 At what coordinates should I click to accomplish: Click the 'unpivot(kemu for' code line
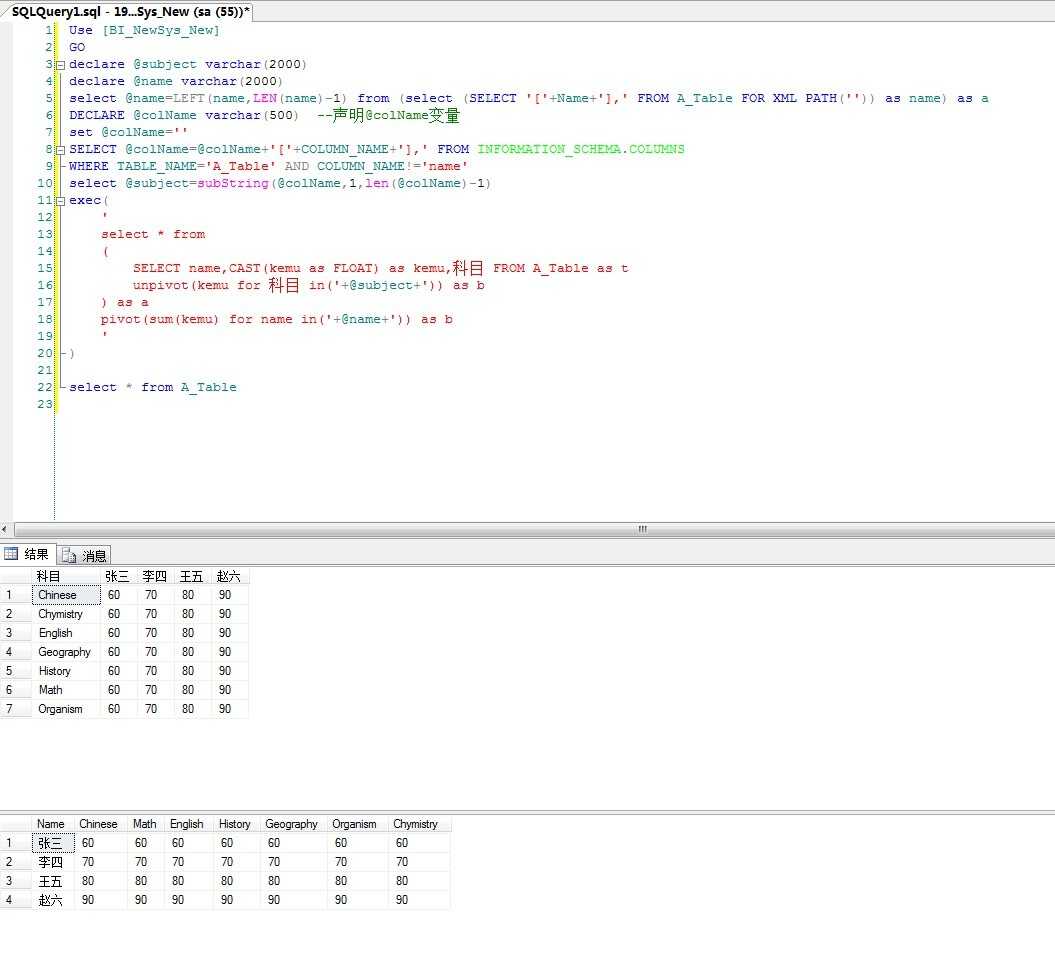pos(309,285)
